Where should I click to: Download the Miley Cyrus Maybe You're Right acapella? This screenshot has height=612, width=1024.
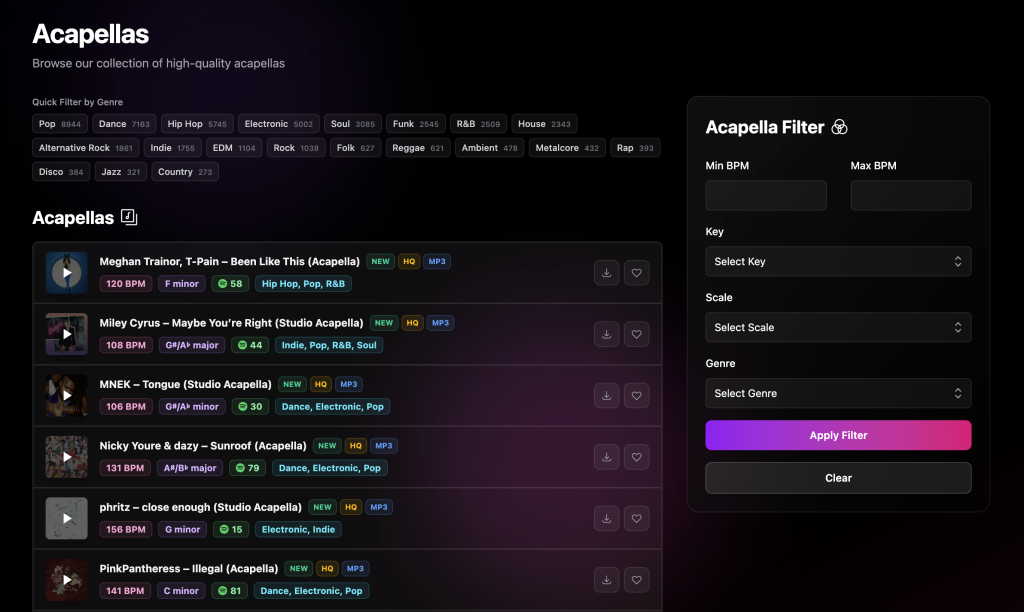coord(606,334)
